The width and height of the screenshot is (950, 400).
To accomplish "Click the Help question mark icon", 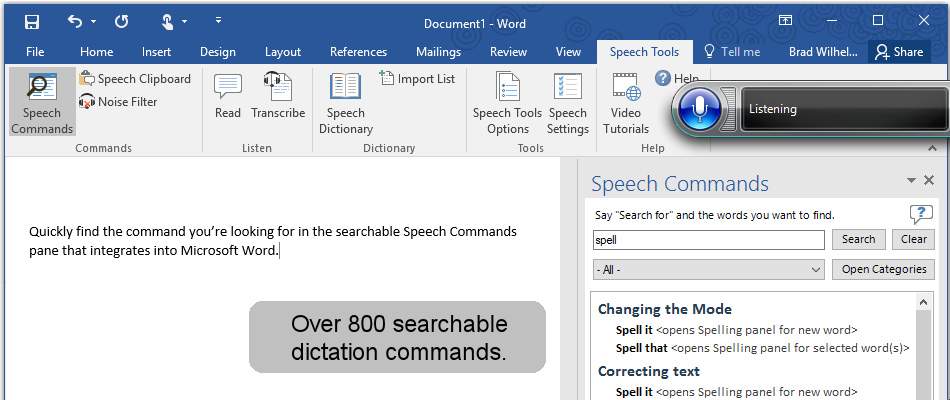I will tap(663, 78).
